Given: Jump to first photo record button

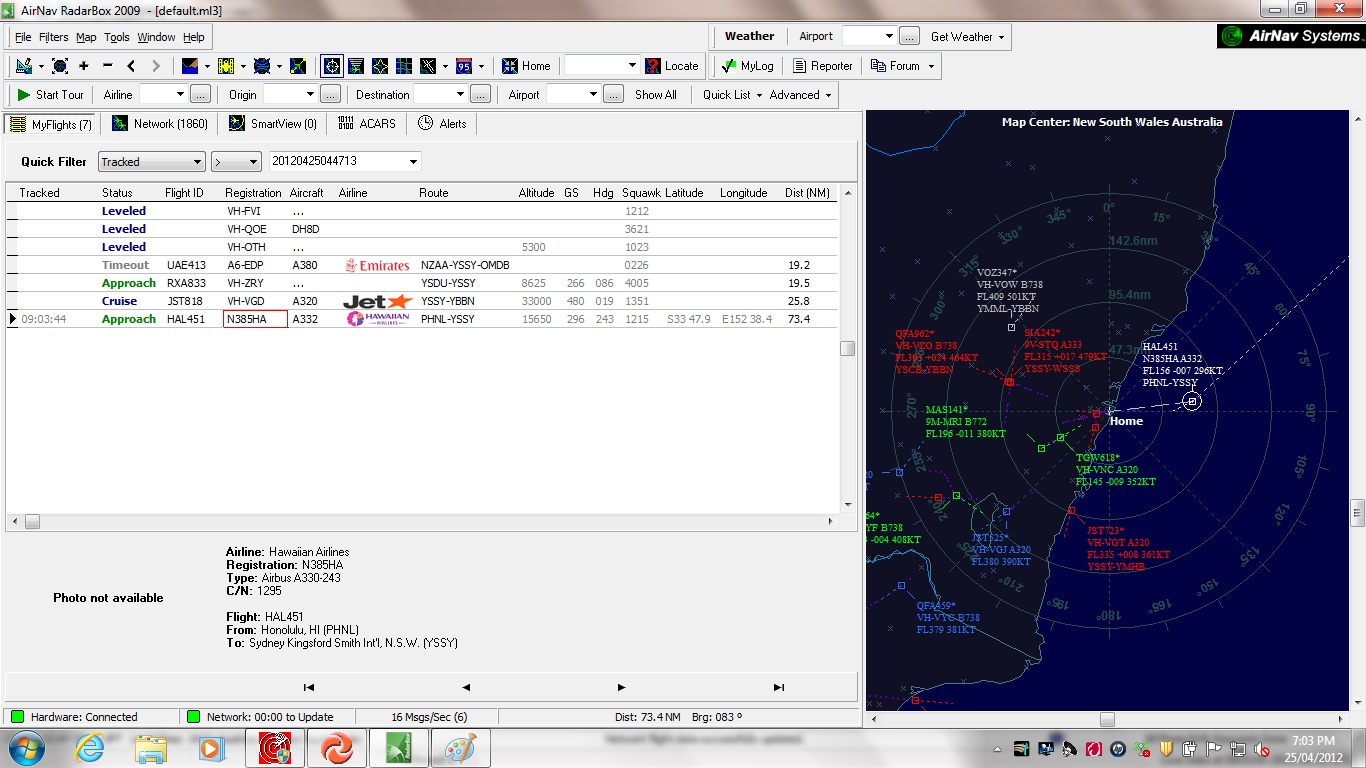Looking at the screenshot, I should pos(309,687).
